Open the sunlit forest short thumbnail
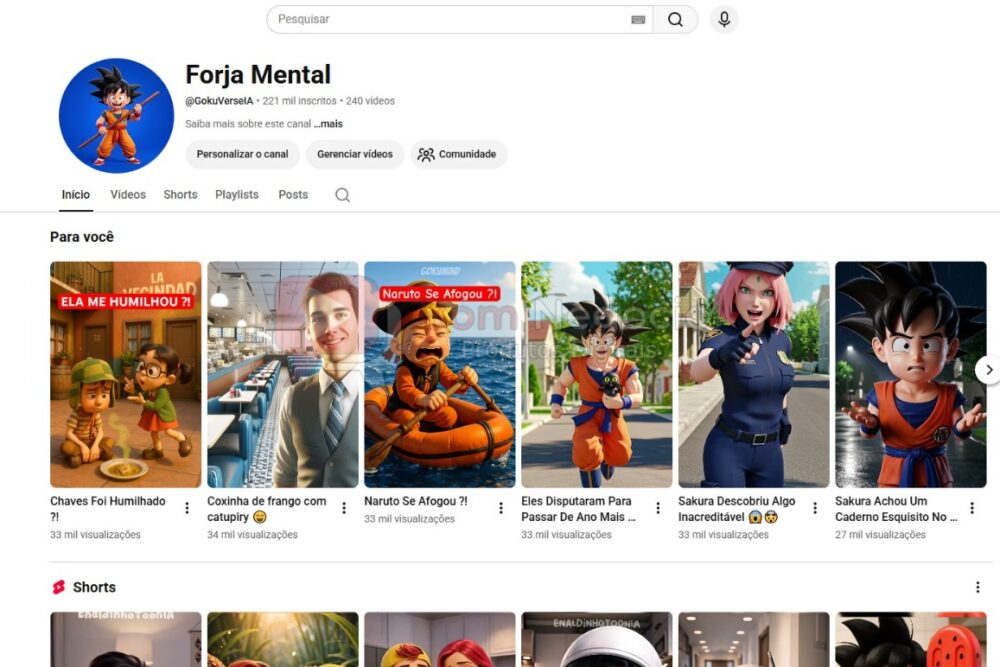 point(283,640)
